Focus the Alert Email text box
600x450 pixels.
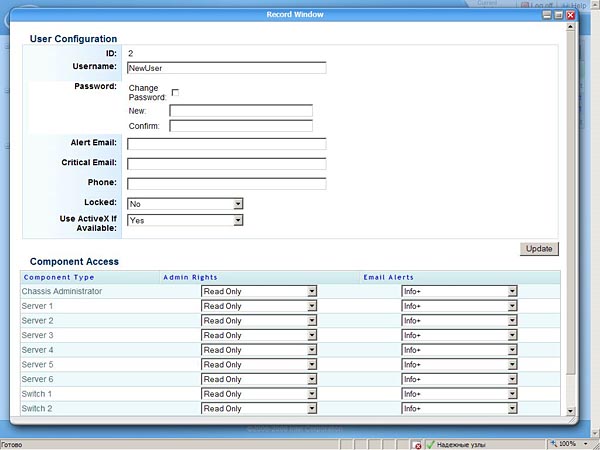pyautogui.click(x=226, y=144)
